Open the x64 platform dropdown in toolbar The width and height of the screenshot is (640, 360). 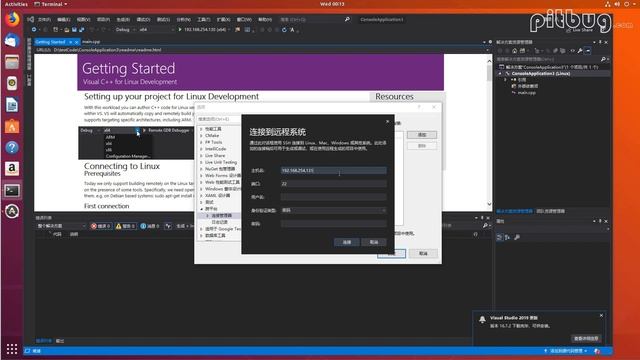156,30
